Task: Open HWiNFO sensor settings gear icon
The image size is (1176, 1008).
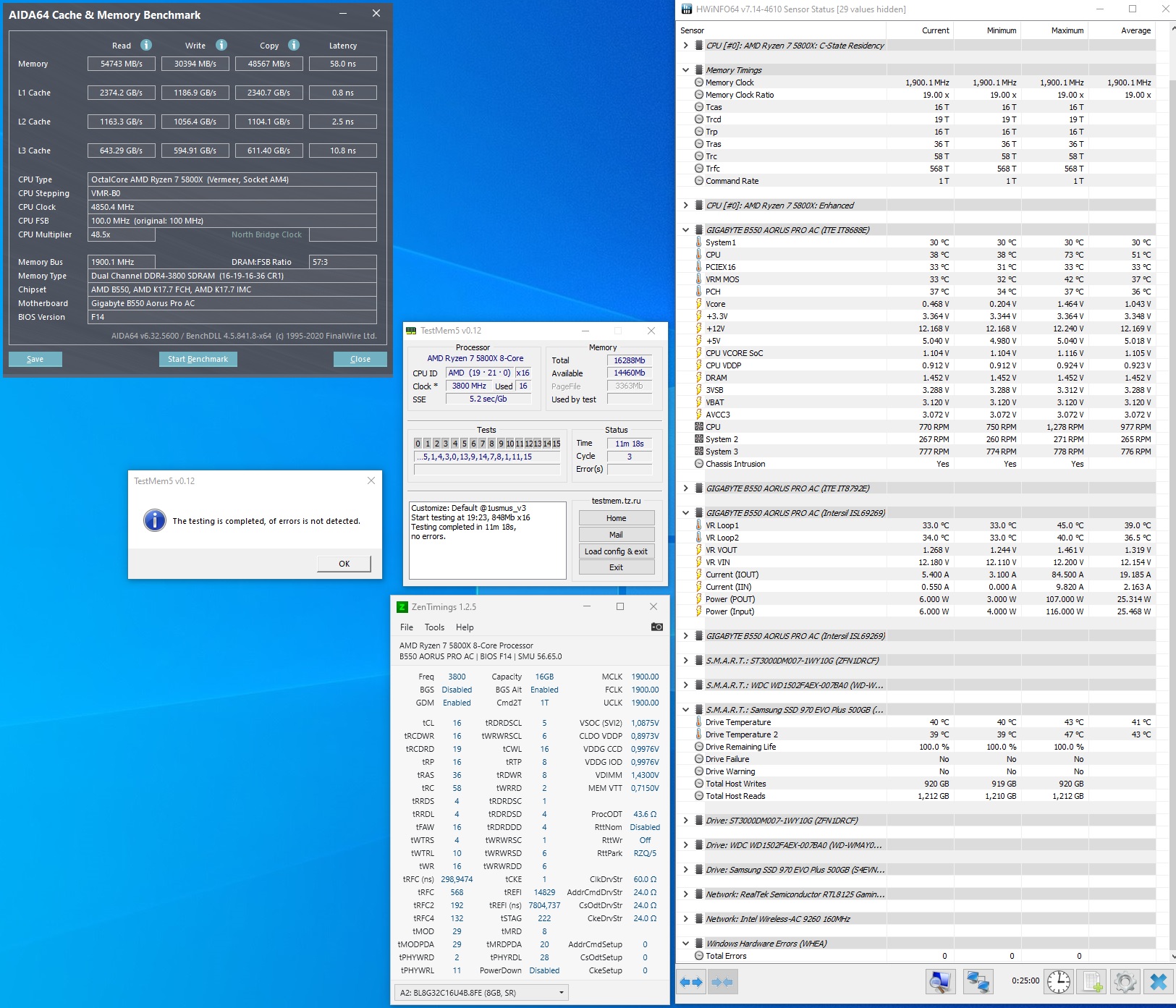Action: click(1125, 982)
